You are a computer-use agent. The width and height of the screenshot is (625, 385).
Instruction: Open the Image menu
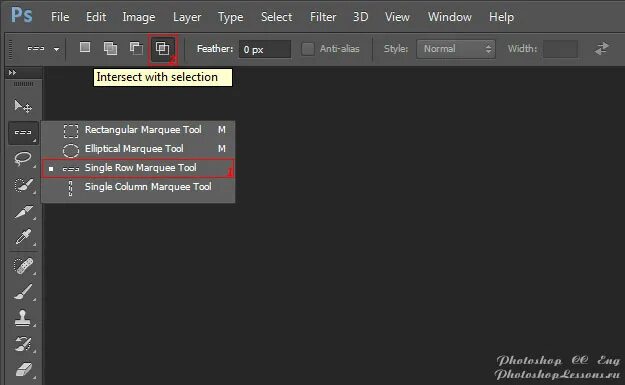tap(139, 17)
